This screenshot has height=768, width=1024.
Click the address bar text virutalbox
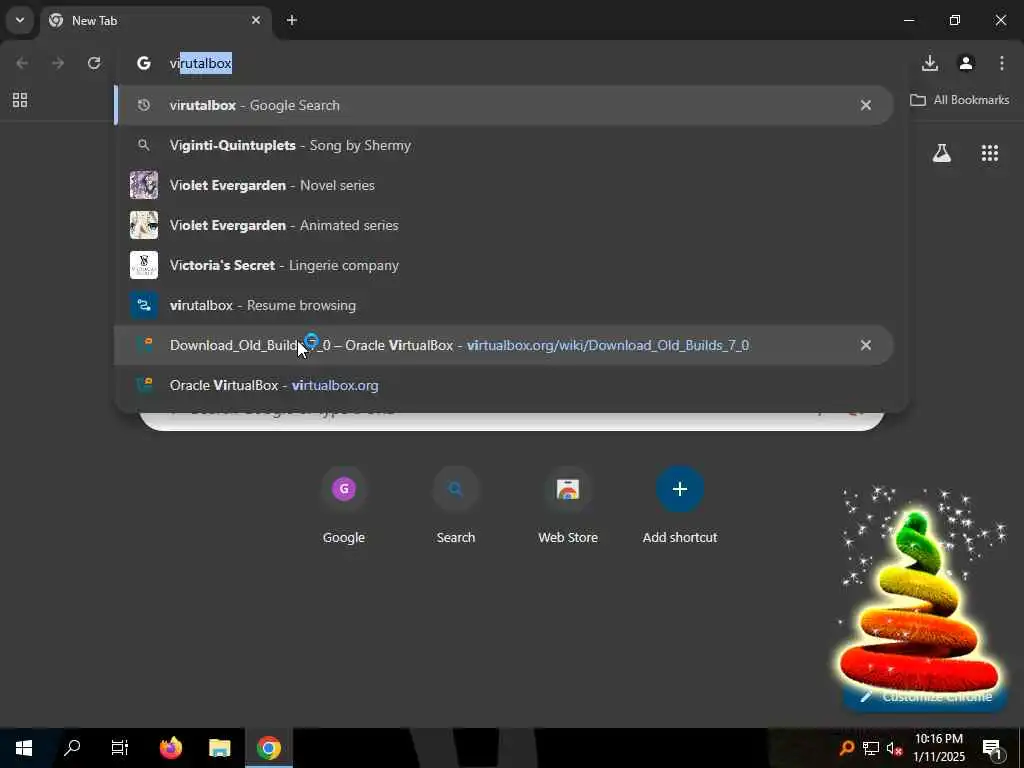200,63
